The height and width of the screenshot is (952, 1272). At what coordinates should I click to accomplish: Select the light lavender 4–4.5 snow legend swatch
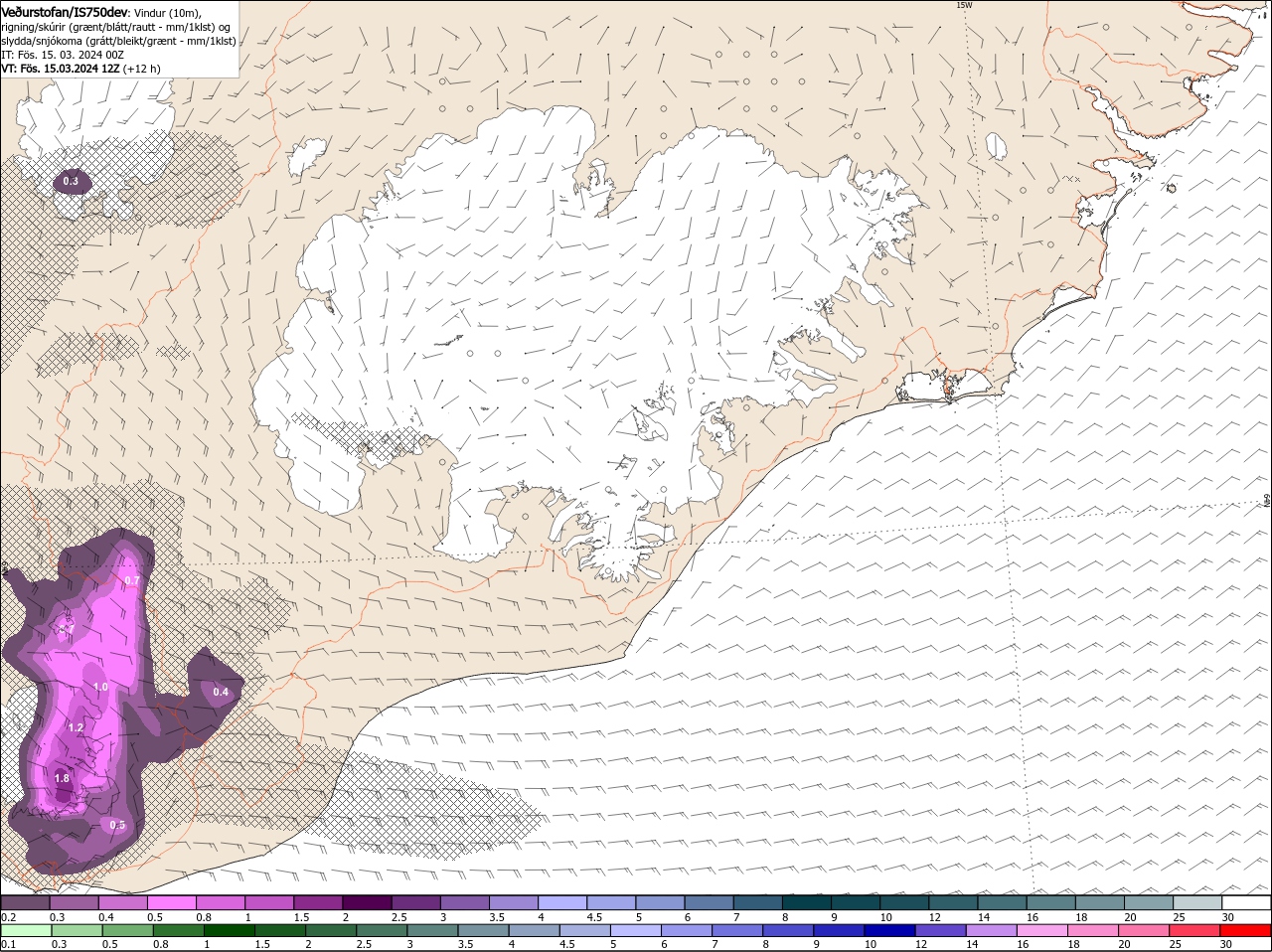coord(562,902)
